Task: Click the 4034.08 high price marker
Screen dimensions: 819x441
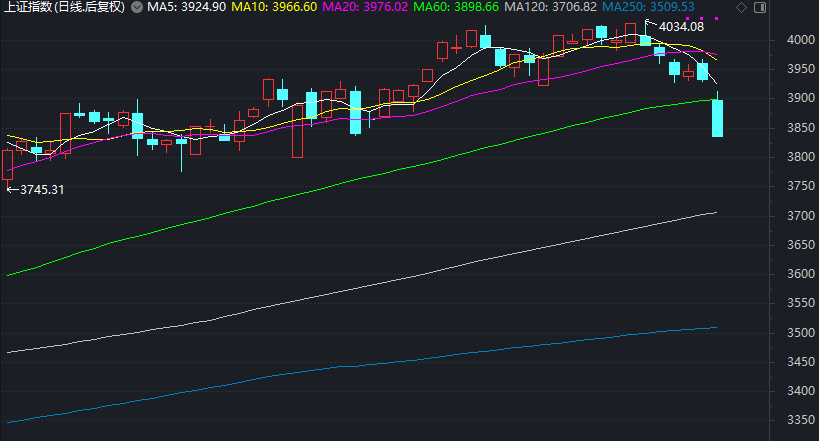Action: pos(681,26)
